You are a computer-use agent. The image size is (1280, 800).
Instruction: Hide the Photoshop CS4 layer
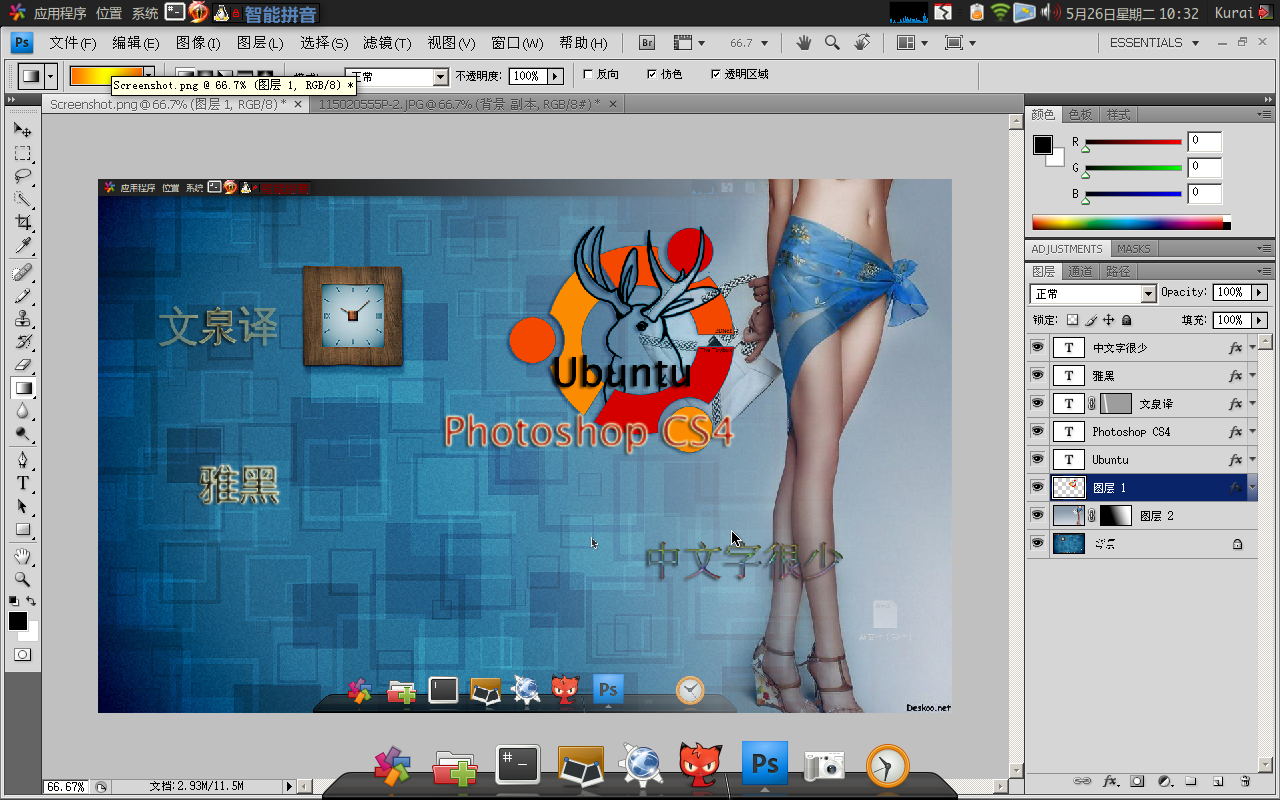tap(1037, 432)
